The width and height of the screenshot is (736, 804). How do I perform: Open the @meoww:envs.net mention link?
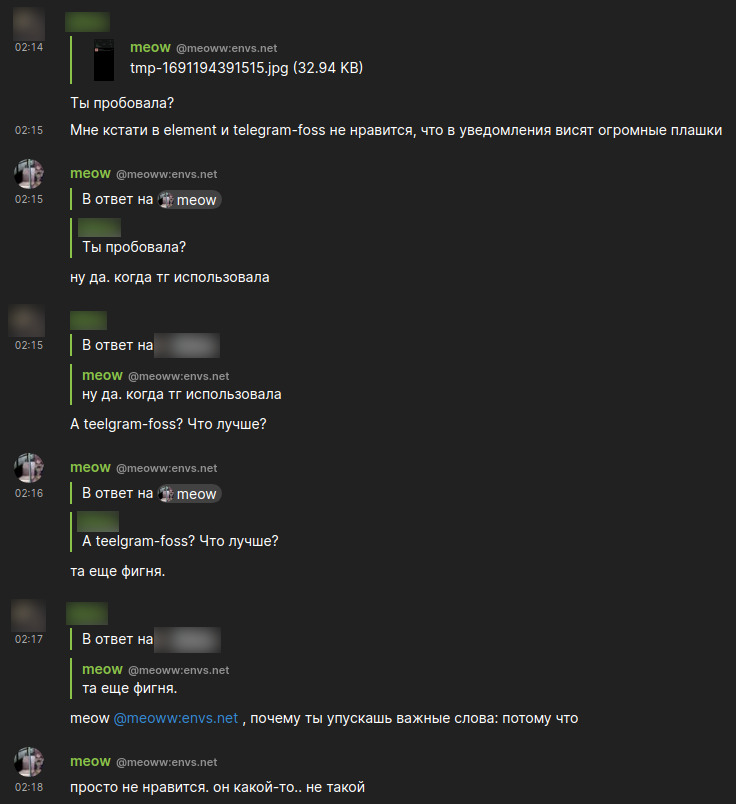tap(175, 718)
